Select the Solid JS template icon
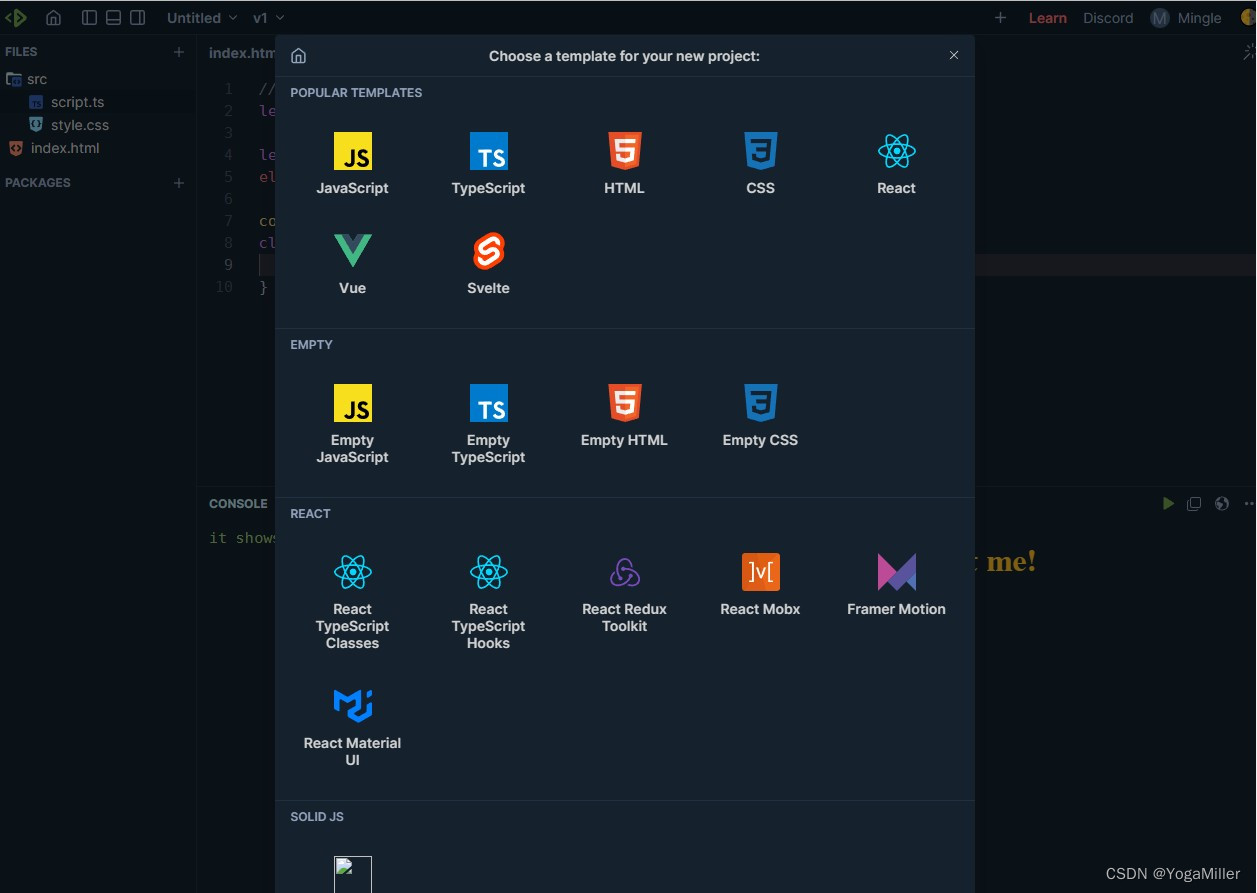The height and width of the screenshot is (893, 1257). point(352,874)
